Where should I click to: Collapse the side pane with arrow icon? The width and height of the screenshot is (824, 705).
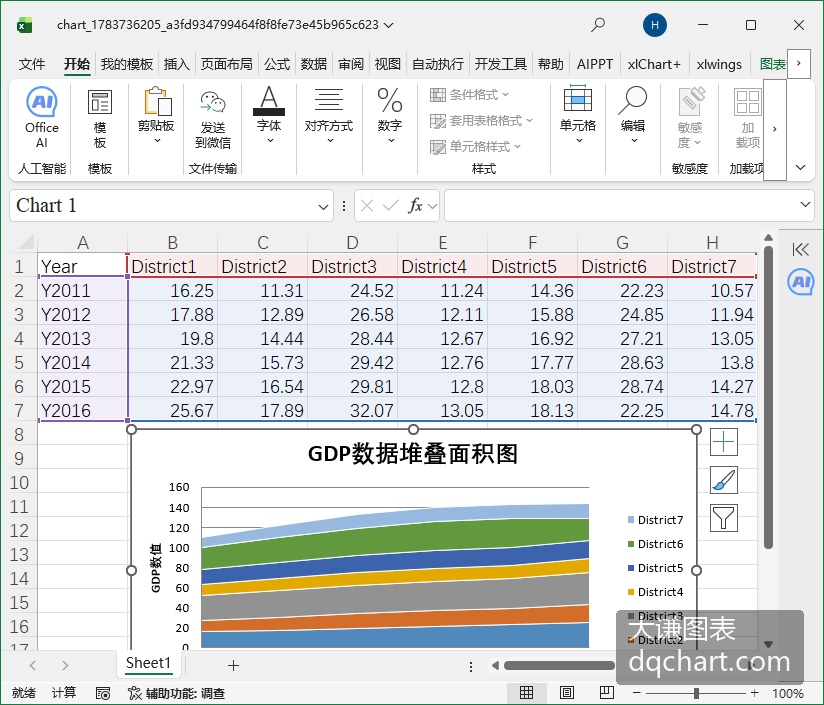point(800,250)
